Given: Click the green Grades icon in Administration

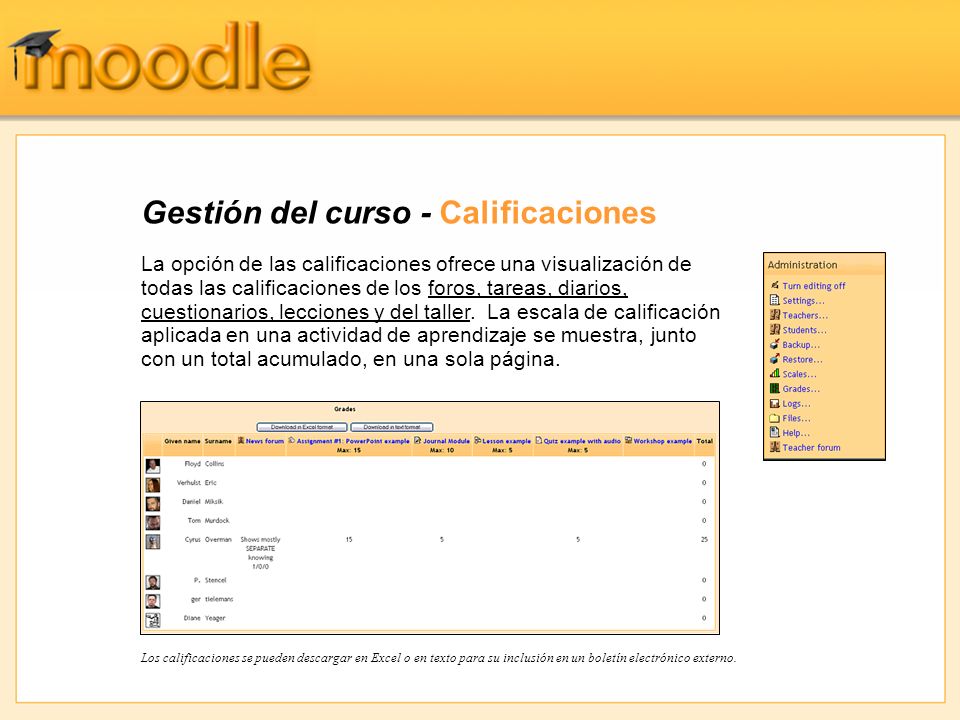Looking at the screenshot, I should 774,388.
